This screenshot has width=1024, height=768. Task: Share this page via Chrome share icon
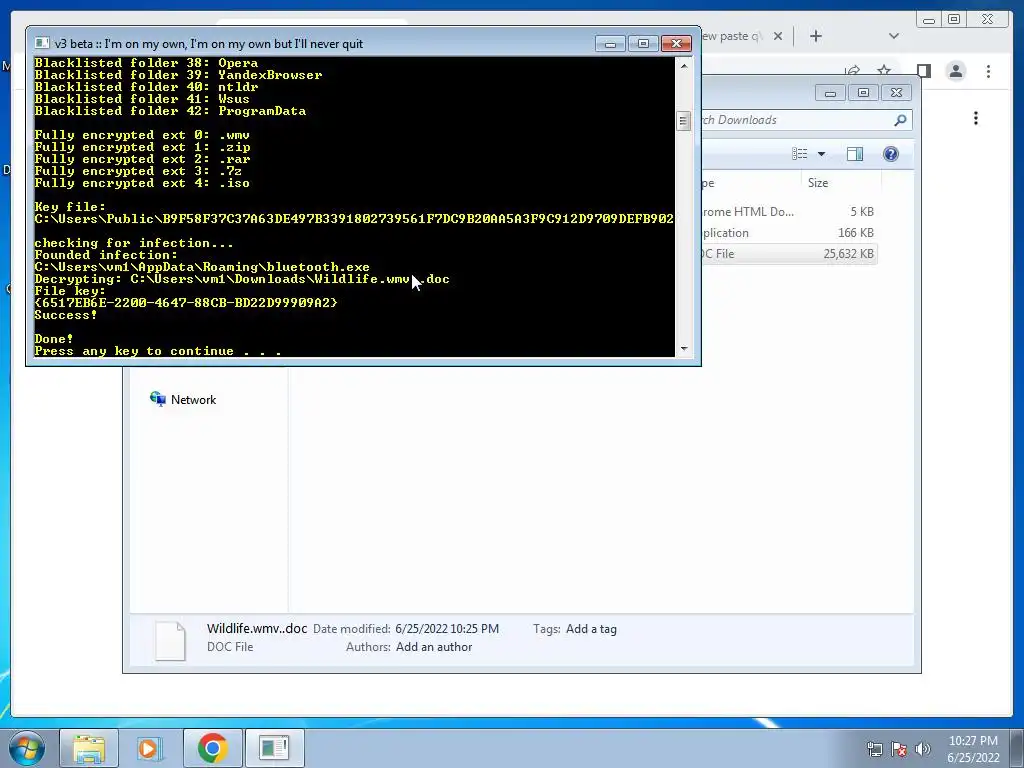click(852, 70)
